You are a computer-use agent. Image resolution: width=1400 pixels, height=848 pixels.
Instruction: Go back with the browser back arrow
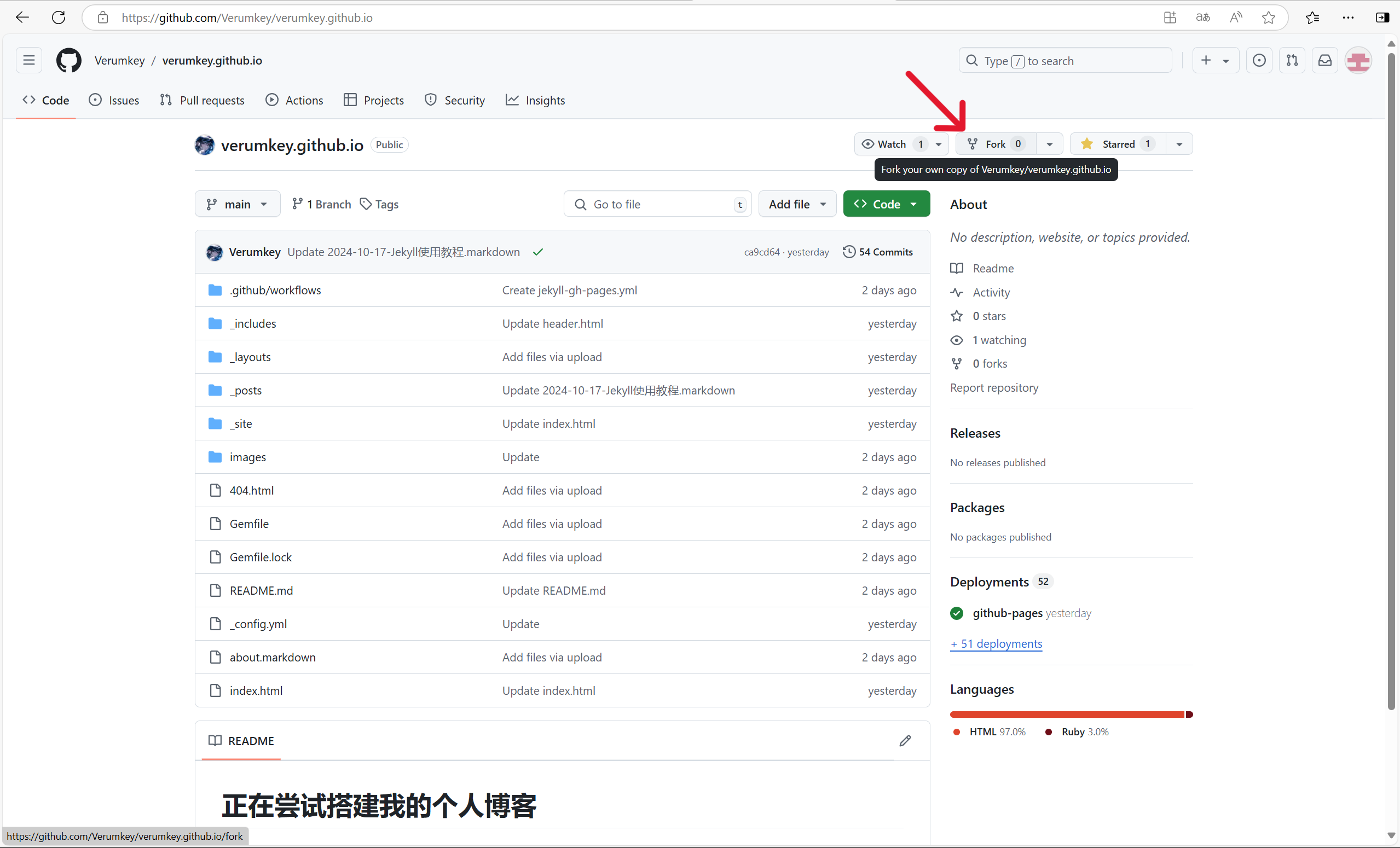coord(22,18)
